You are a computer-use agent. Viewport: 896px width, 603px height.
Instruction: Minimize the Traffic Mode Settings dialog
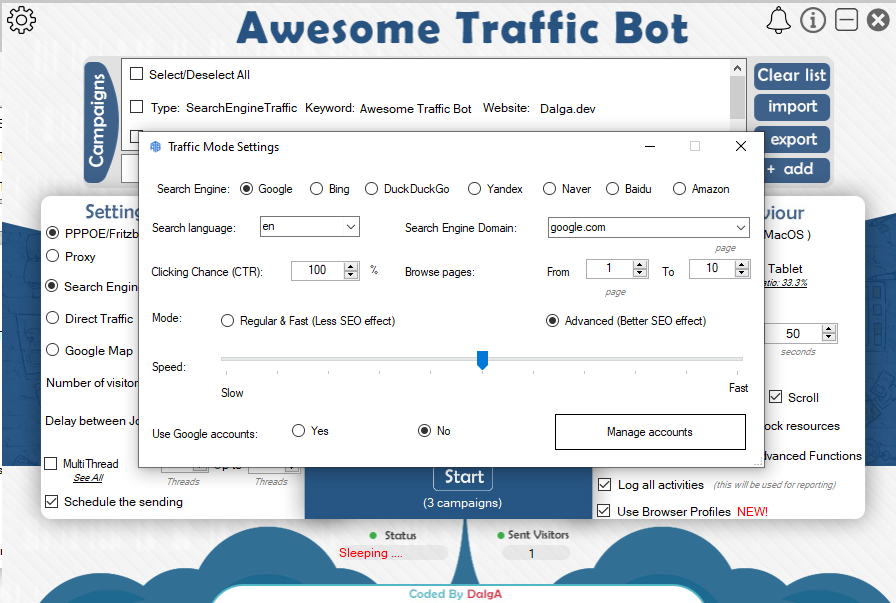(650, 146)
